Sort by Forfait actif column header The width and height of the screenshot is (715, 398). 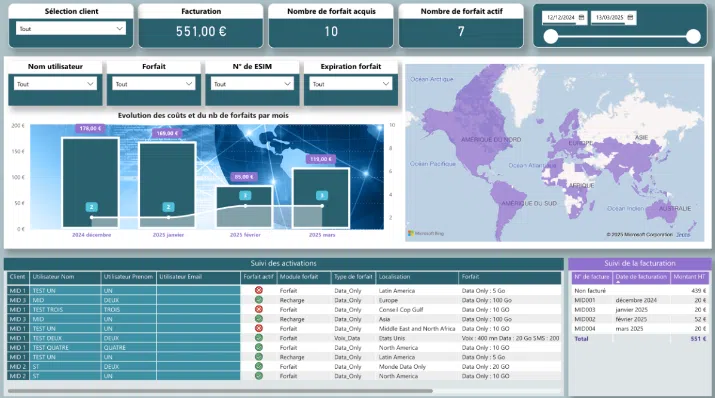tap(258, 277)
